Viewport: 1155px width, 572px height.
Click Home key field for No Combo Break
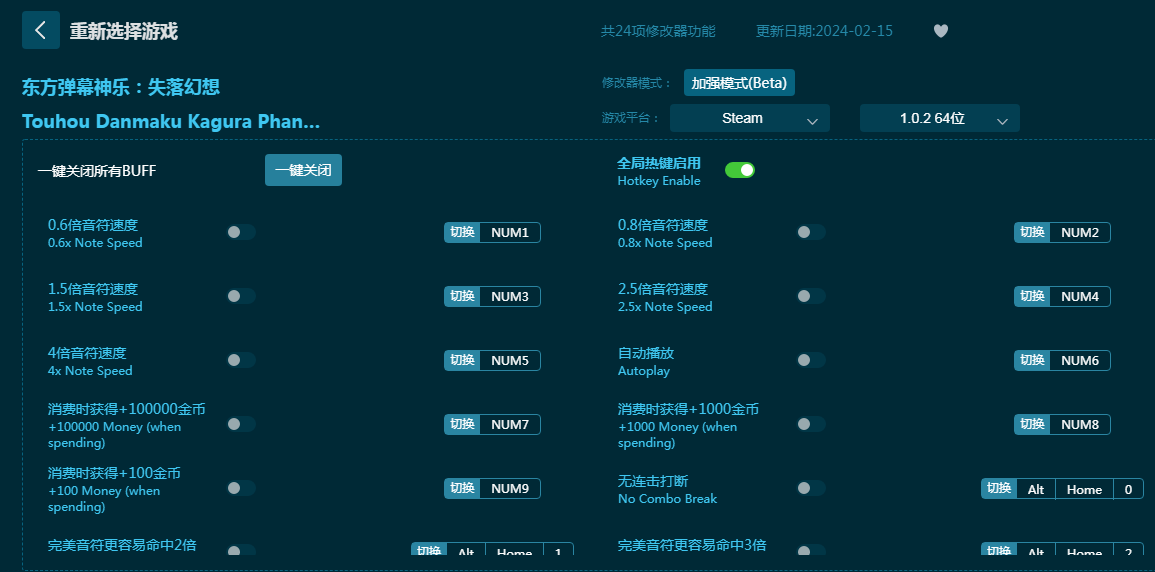[x=1084, y=489]
